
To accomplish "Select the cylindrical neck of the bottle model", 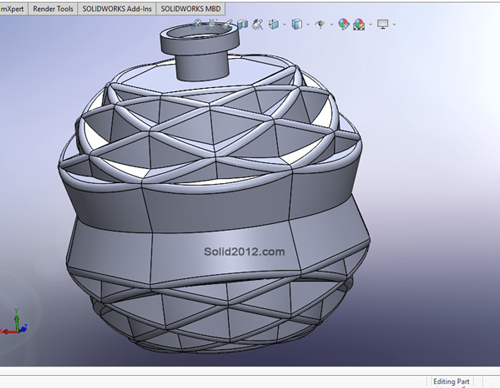I will [202, 67].
